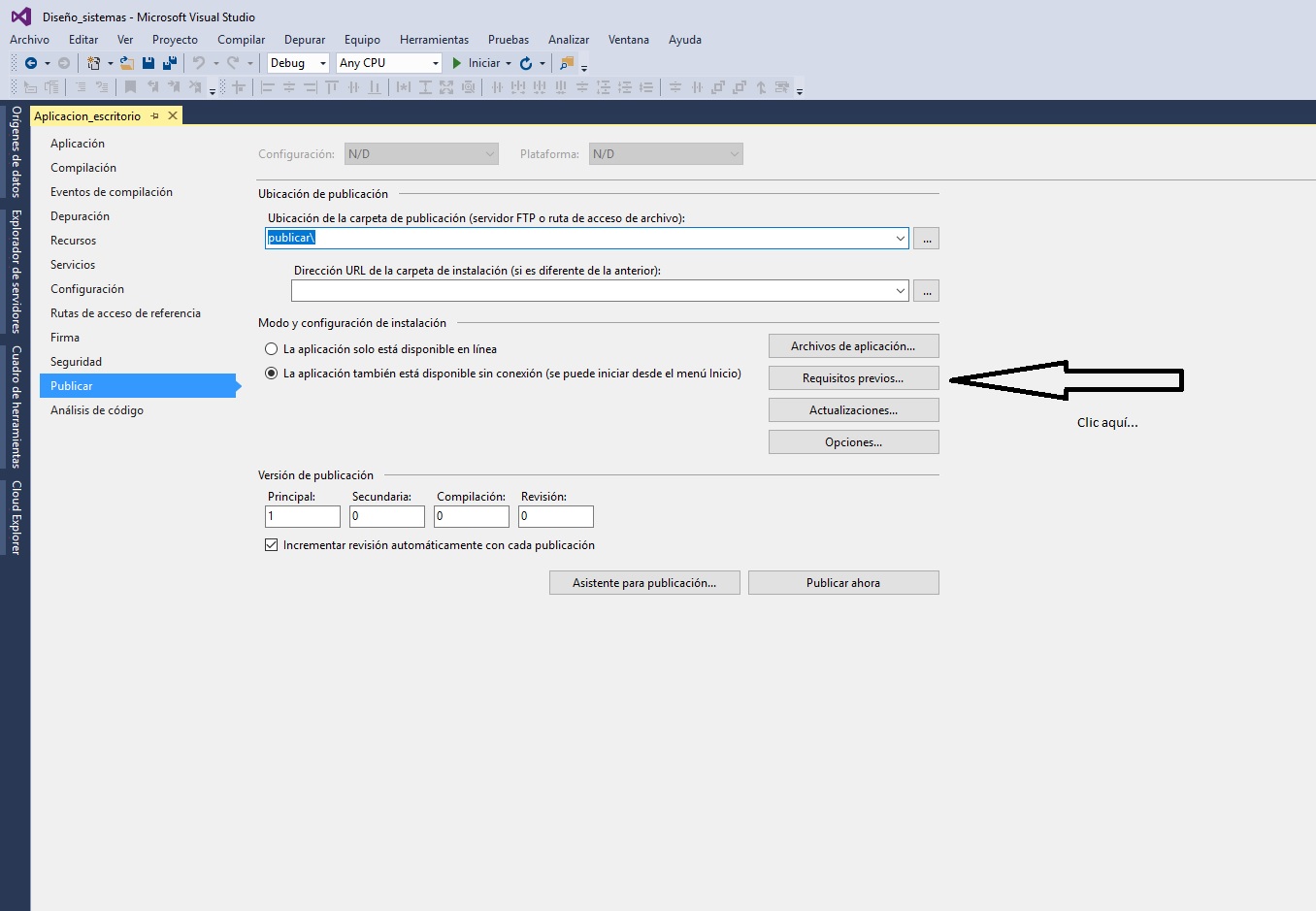Viewport: 1316px width, 911px height.
Task: Expand the installation URL dropdown arrow
Action: (900, 290)
